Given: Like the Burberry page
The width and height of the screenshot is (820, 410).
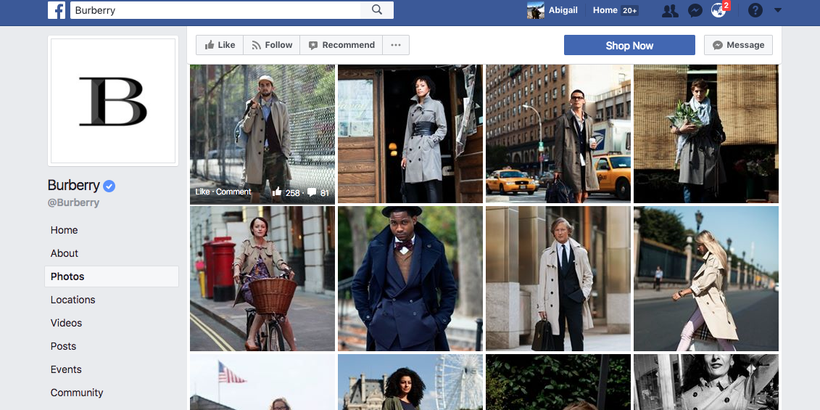Looking at the screenshot, I should pyautogui.click(x=220, y=45).
